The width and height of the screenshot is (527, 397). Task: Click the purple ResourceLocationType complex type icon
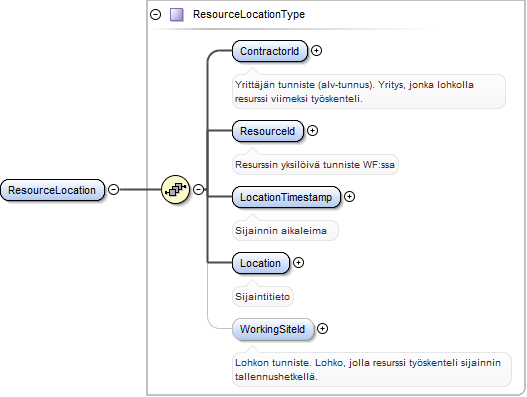[177, 15]
